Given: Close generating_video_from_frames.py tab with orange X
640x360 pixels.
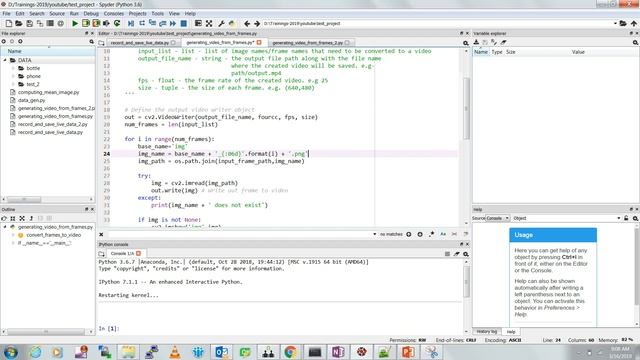Looking at the screenshot, I should point(259,42).
